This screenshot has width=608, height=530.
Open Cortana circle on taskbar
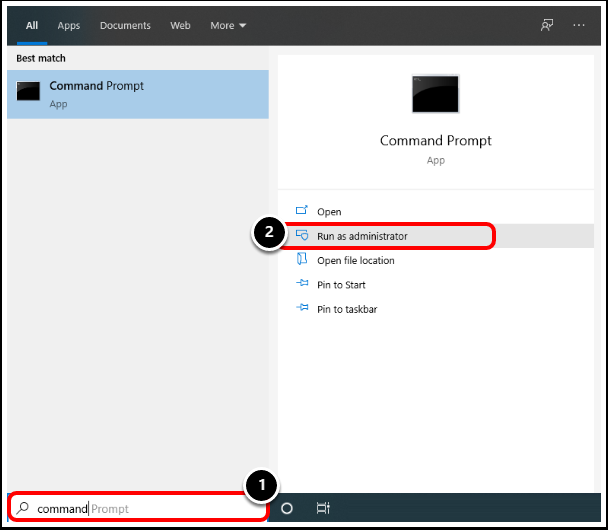(x=287, y=508)
